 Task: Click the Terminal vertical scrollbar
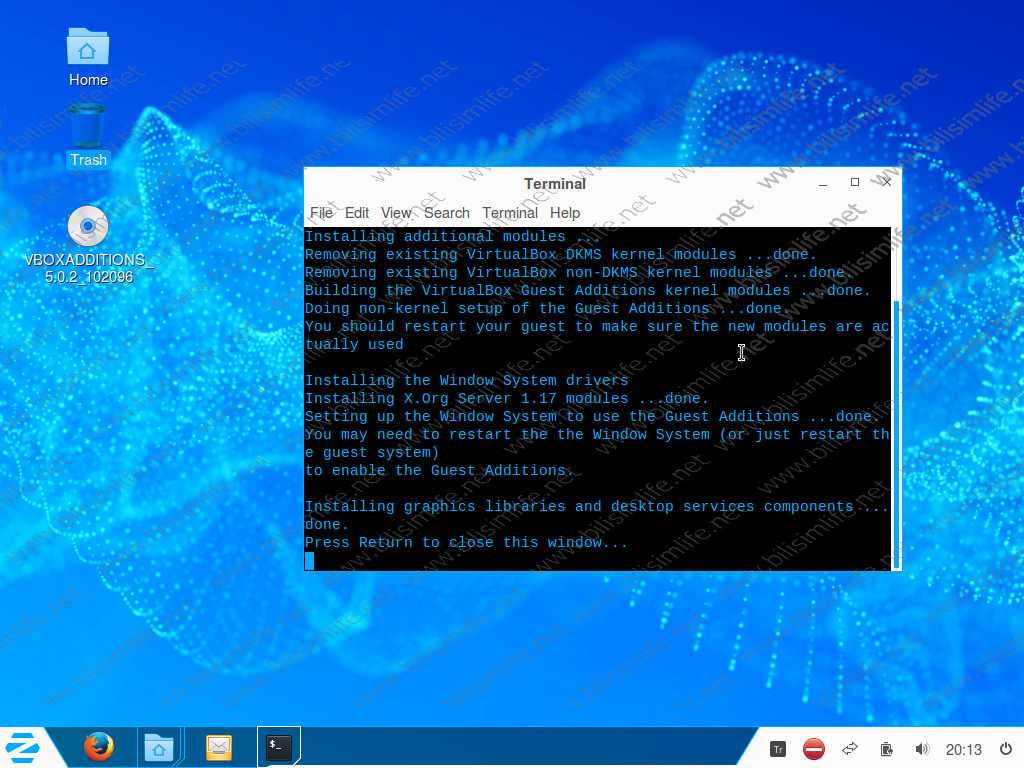[897, 434]
